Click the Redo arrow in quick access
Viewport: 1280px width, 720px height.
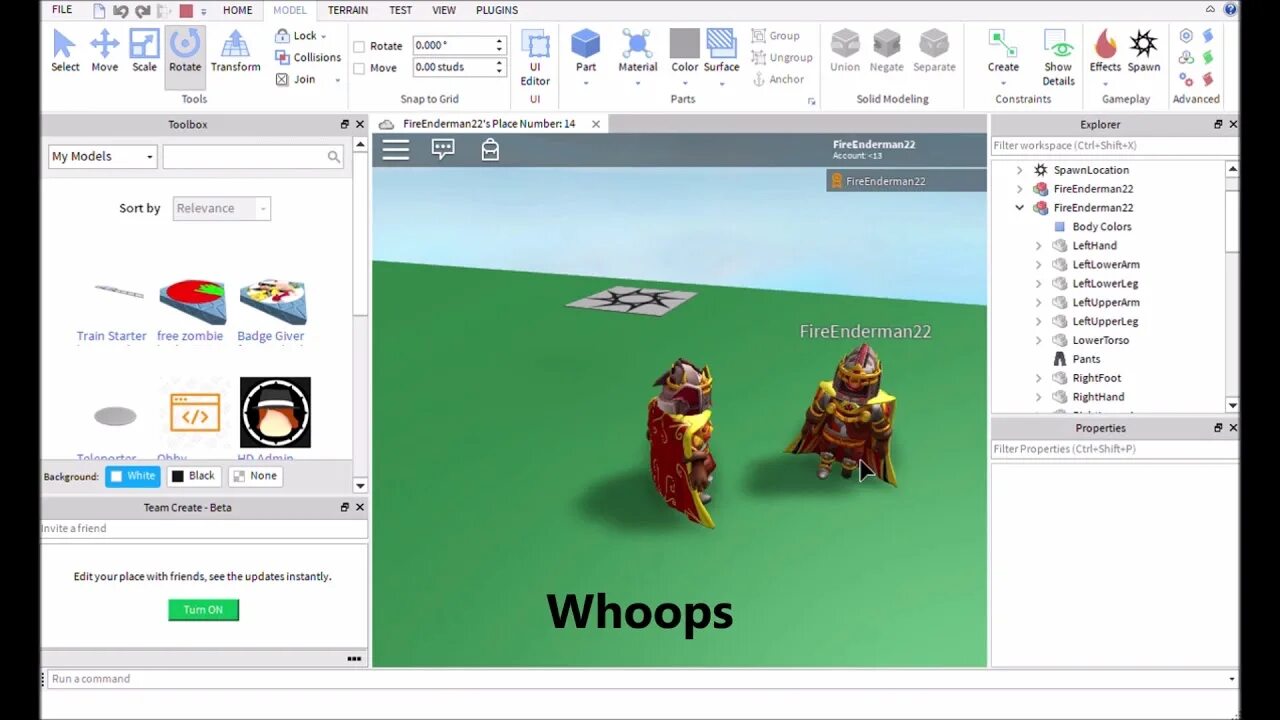pyautogui.click(x=143, y=11)
